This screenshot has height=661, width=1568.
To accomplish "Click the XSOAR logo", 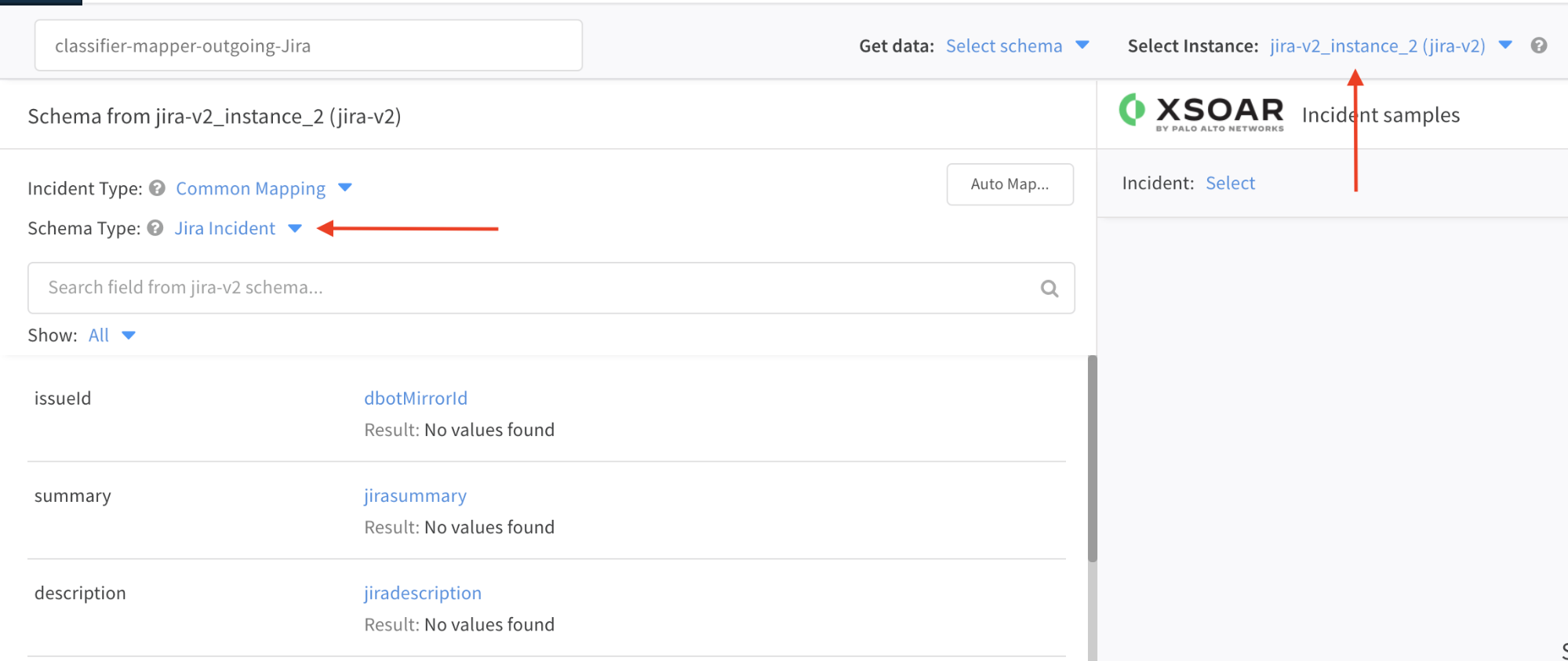I will click(1201, 113).
